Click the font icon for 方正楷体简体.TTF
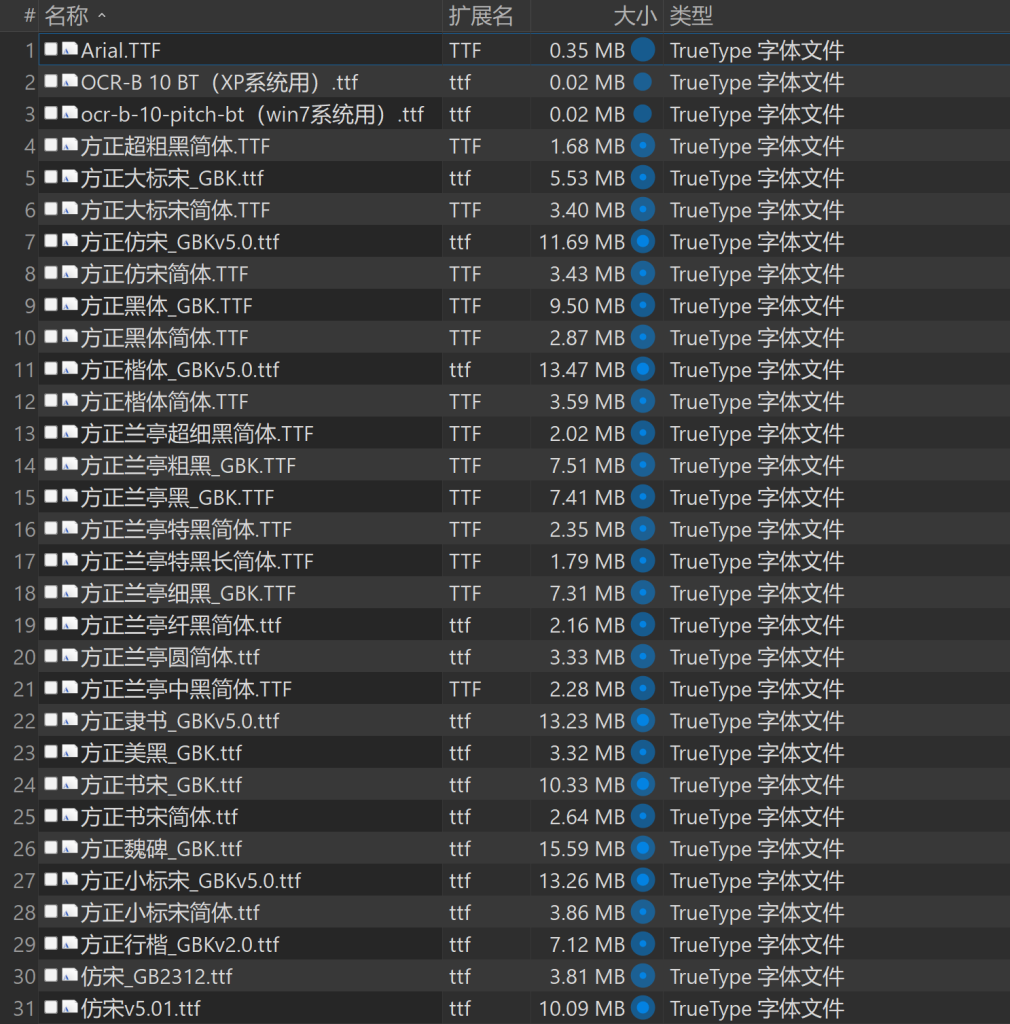The image size is (1010, 1024). tap(70, 400)
